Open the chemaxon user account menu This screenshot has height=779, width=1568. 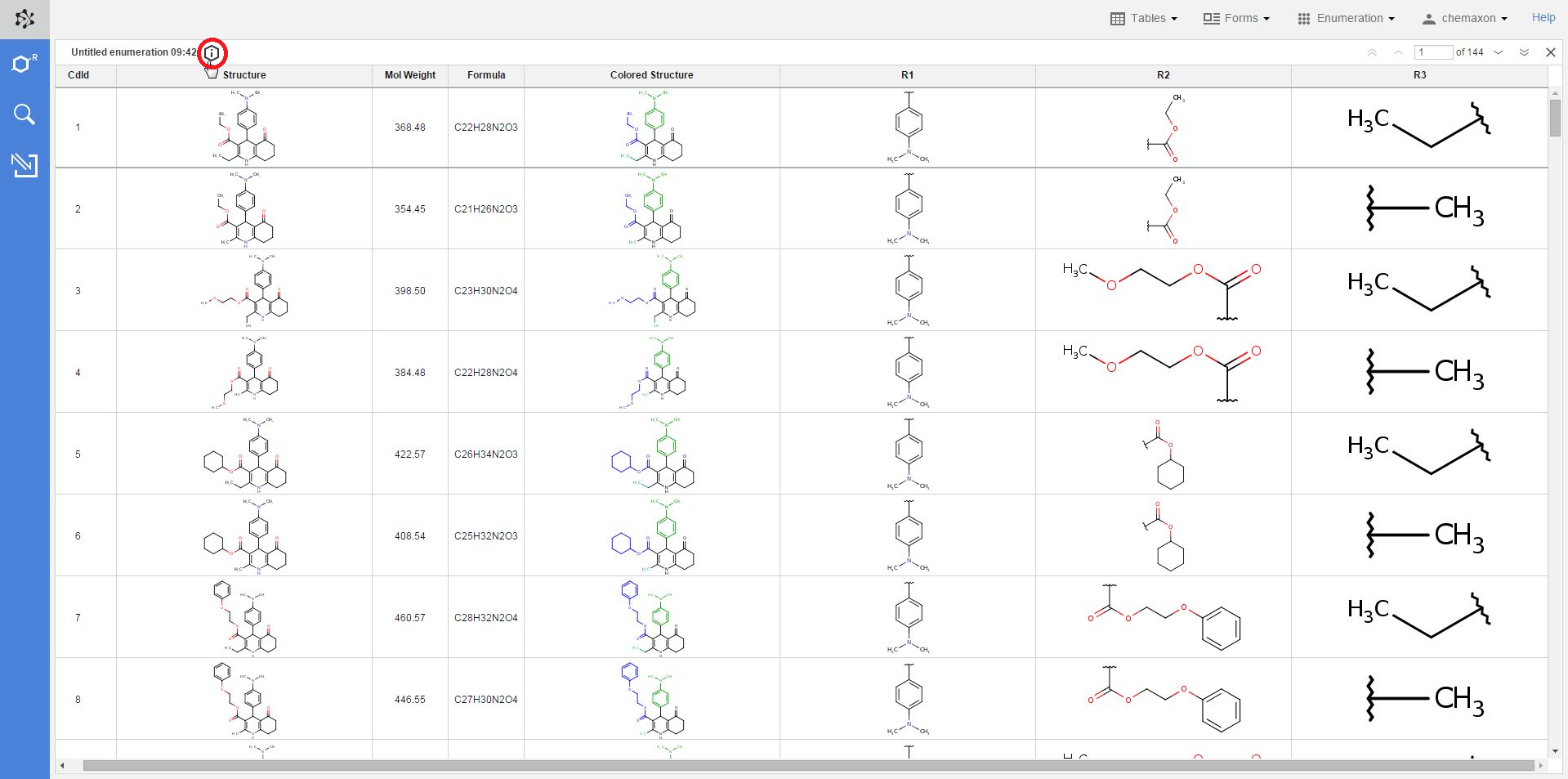1465,18
